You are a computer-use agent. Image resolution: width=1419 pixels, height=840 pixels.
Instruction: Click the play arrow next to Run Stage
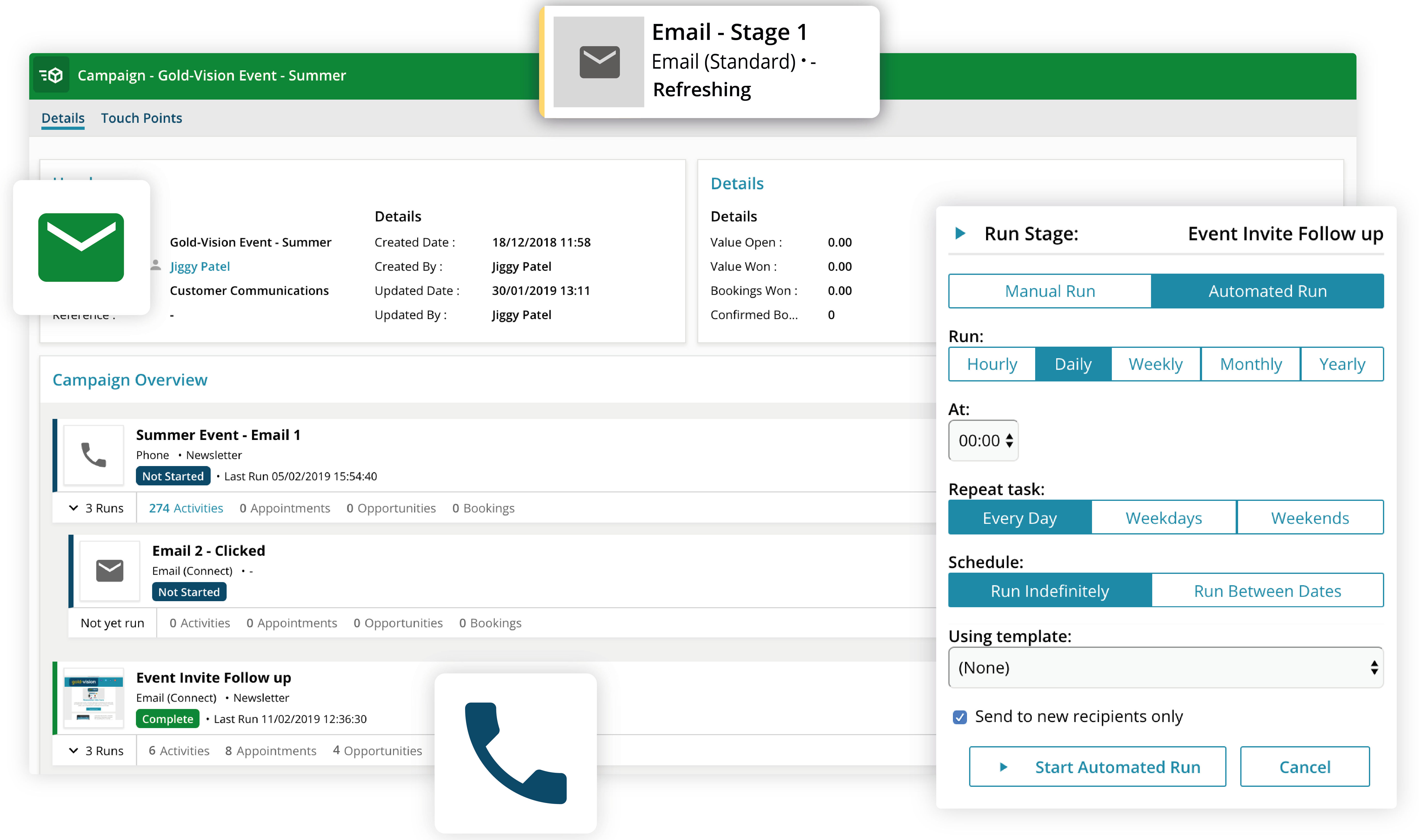click(x=960, y=233)
